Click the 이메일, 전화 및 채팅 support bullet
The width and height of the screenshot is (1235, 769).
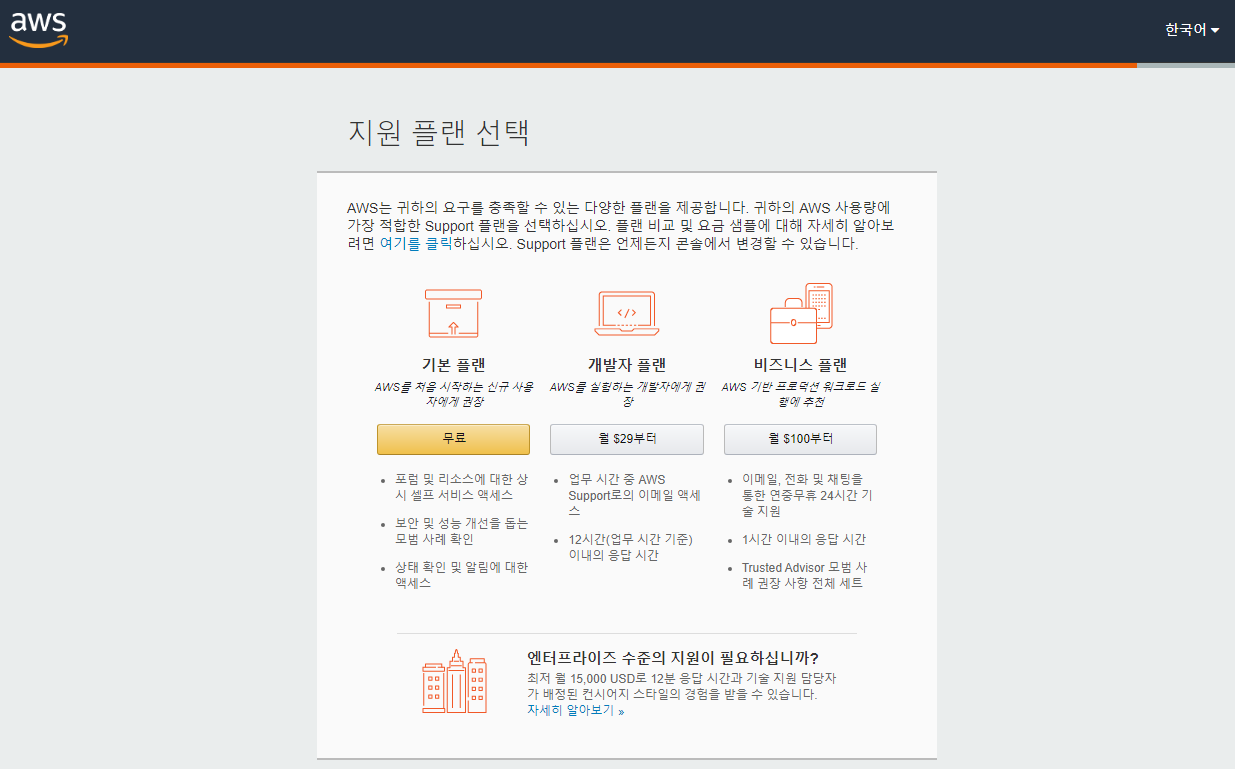(807, 495)
